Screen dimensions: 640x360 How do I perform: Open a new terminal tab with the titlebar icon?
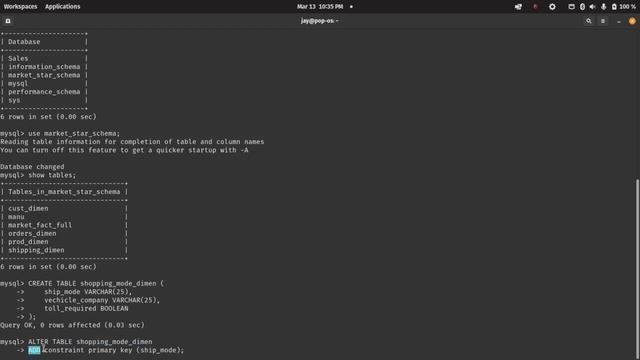click(x=8, y=21)
